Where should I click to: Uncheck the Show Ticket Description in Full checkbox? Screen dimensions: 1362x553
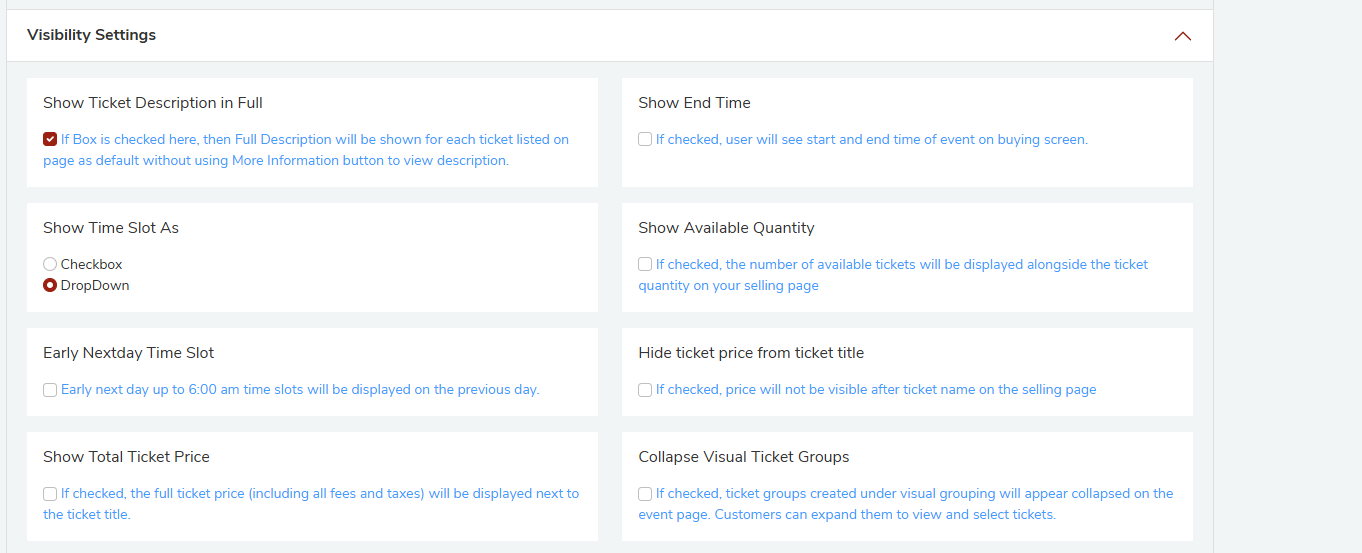pos(50,139)
